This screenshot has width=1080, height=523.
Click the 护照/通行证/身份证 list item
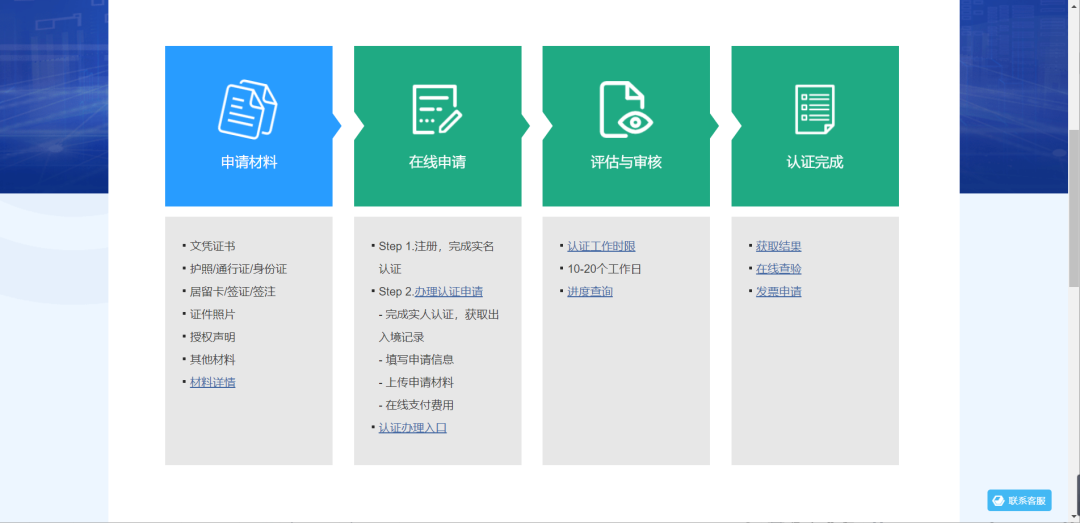(238, 269)
